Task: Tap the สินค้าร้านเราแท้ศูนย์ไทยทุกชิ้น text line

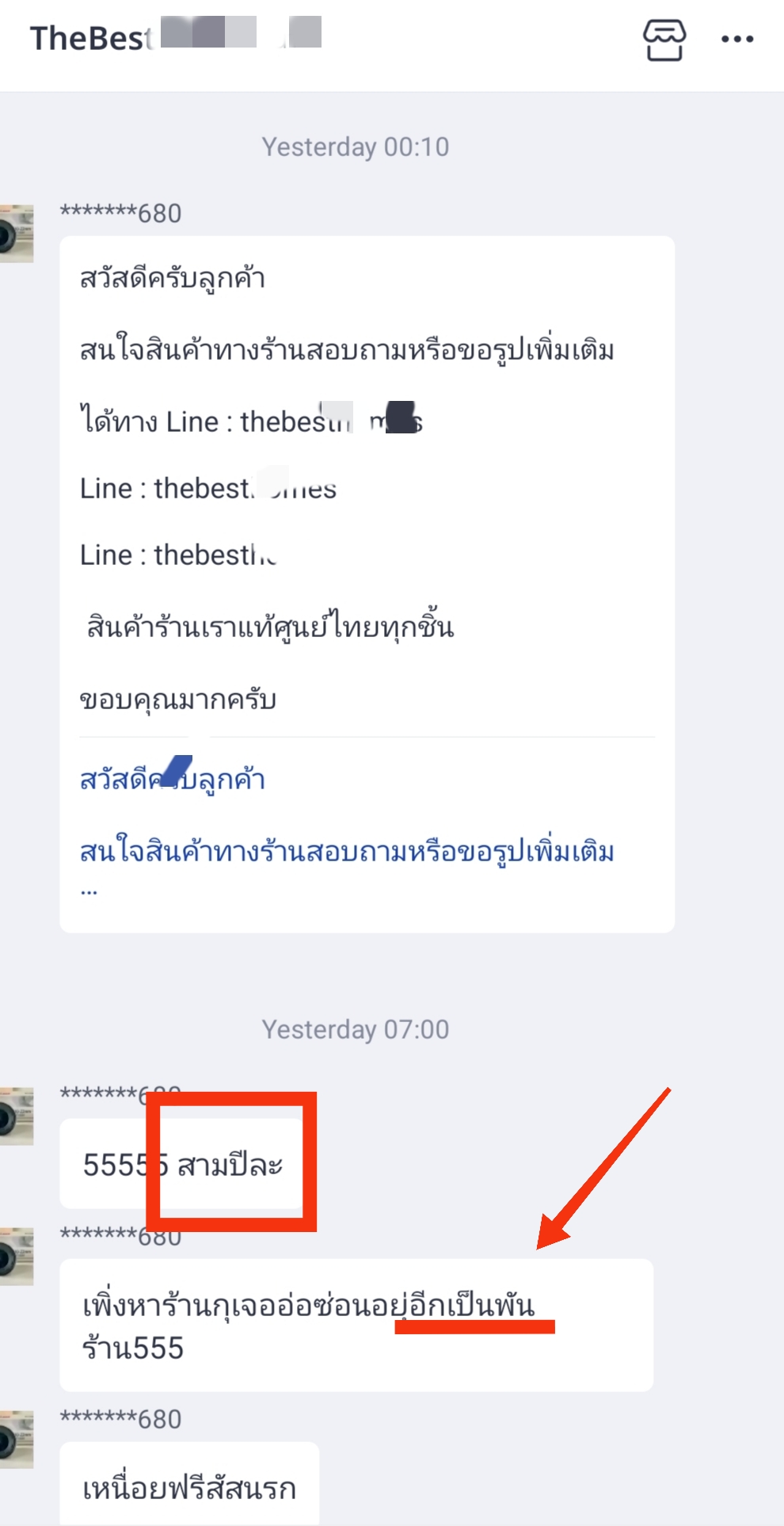Action: (269, 626)
